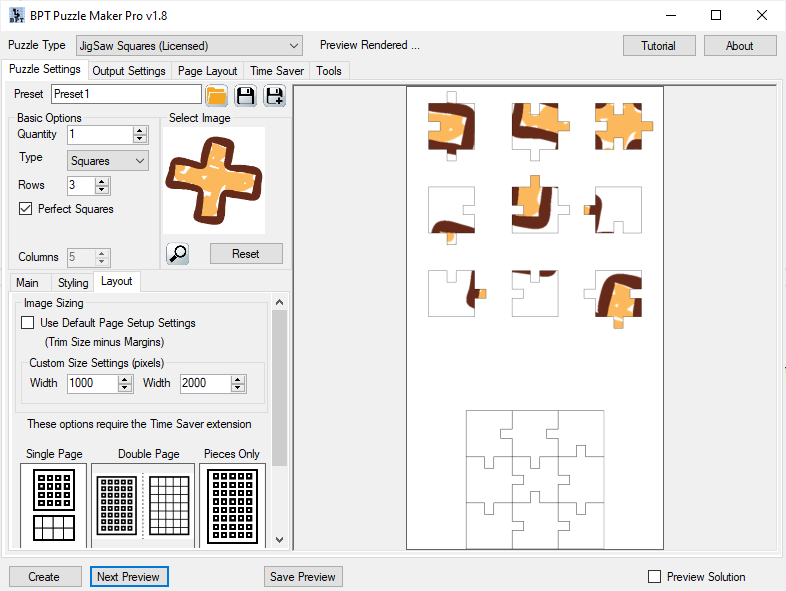Increase the Rows stepper value
The height and width of the screenshot is (591, 786).
(102, 181)
